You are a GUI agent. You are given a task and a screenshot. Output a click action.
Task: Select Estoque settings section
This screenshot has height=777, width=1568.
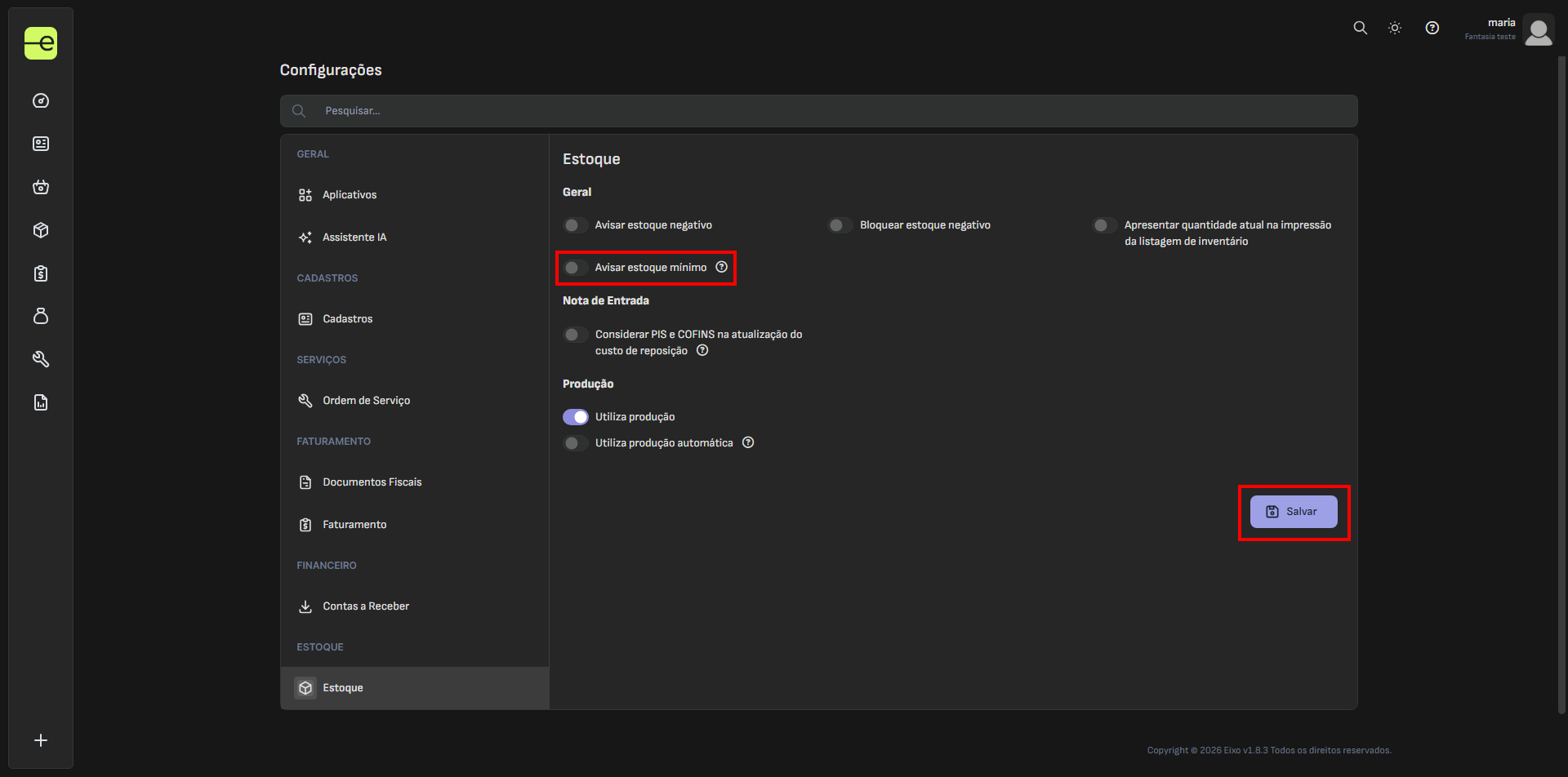click(x=415, y=688)
